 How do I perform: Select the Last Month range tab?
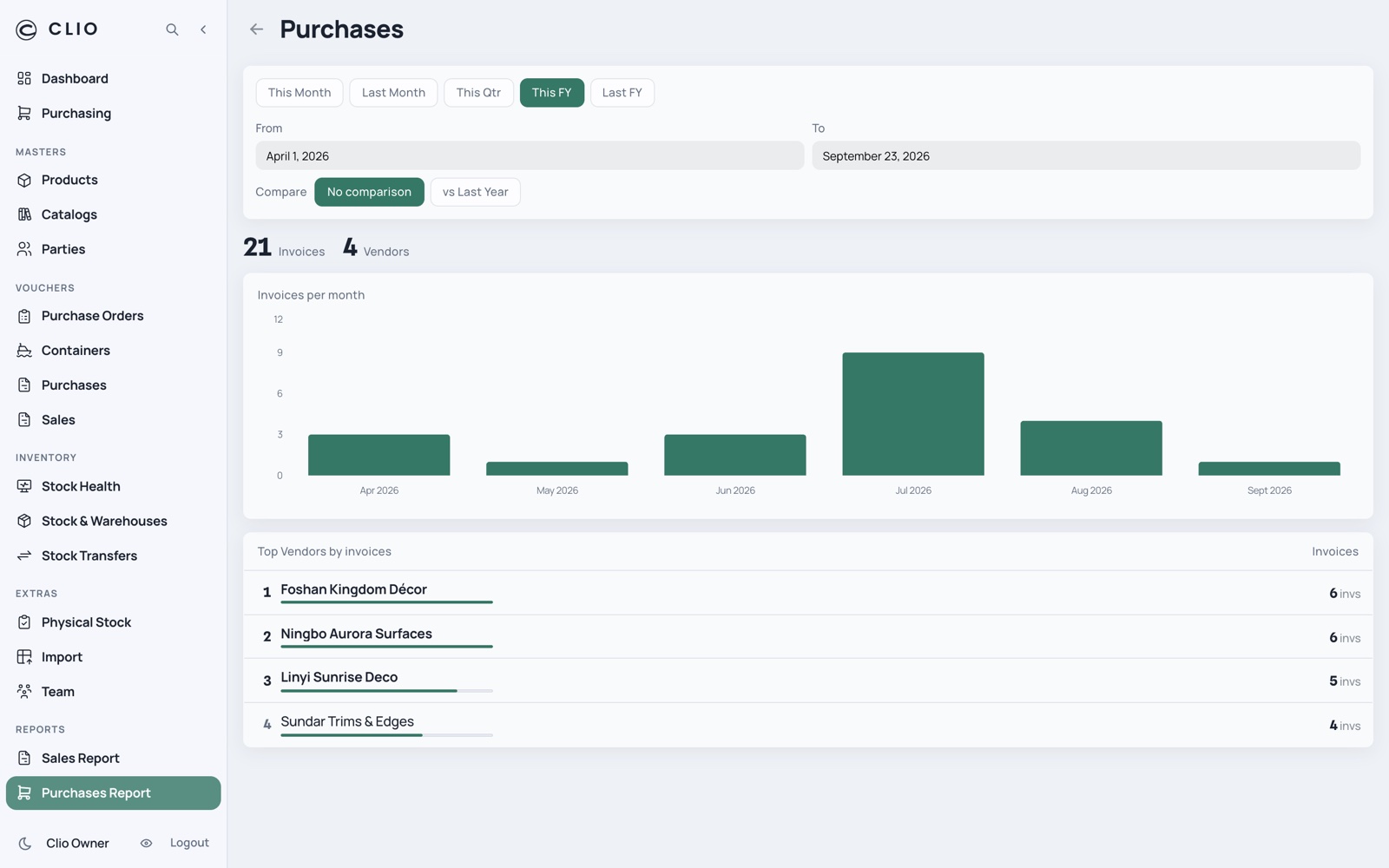(x=393, y=93)
